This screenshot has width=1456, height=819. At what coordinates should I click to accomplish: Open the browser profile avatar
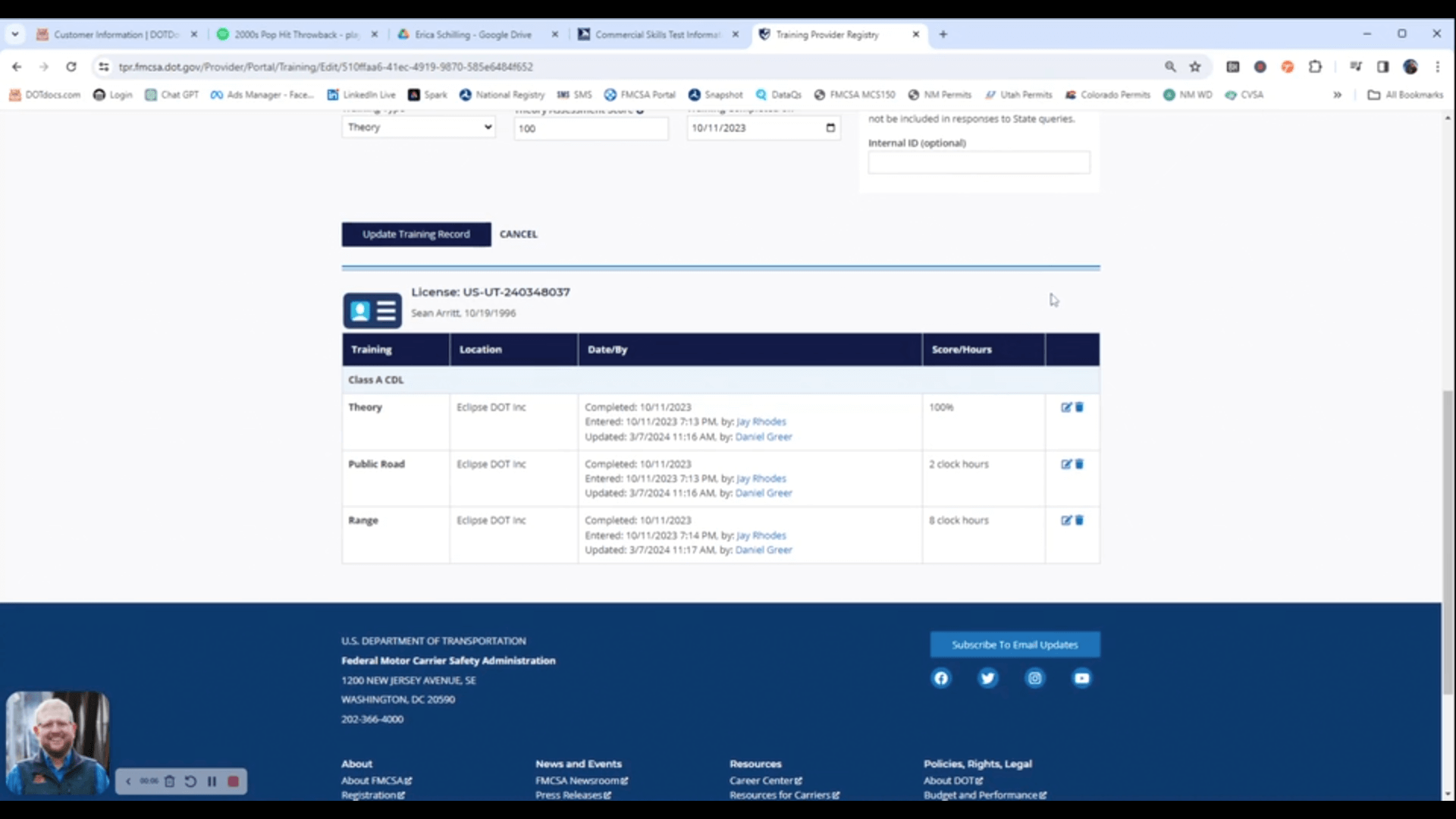pos(1410,67)
